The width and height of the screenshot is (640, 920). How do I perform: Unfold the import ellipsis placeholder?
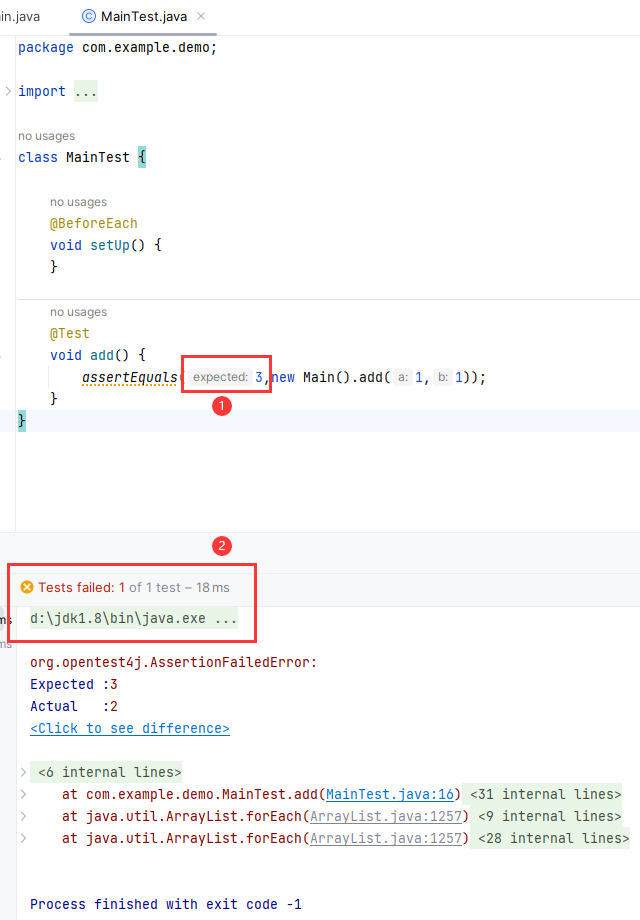[86, 91]
